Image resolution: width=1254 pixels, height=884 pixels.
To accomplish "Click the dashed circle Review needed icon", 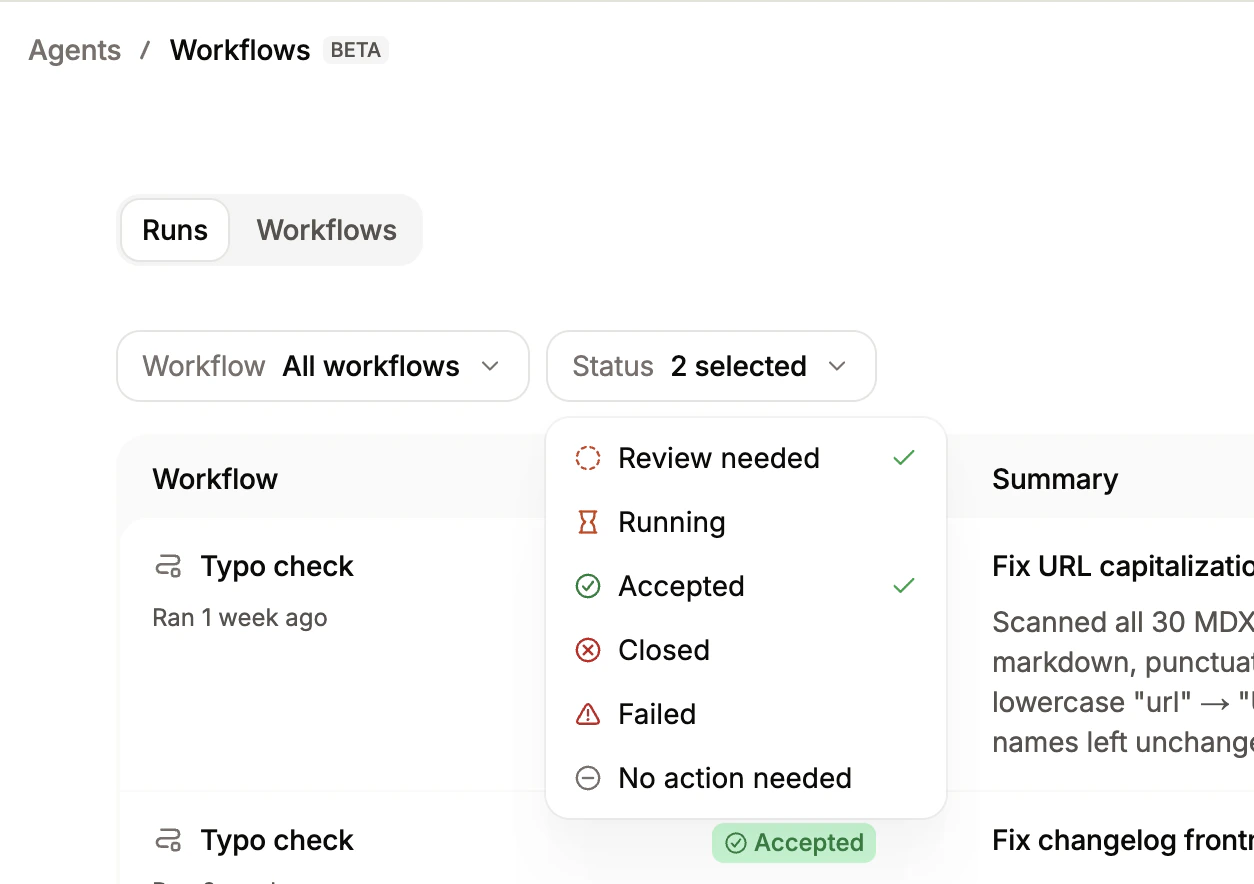I will [x=588, y=458].
